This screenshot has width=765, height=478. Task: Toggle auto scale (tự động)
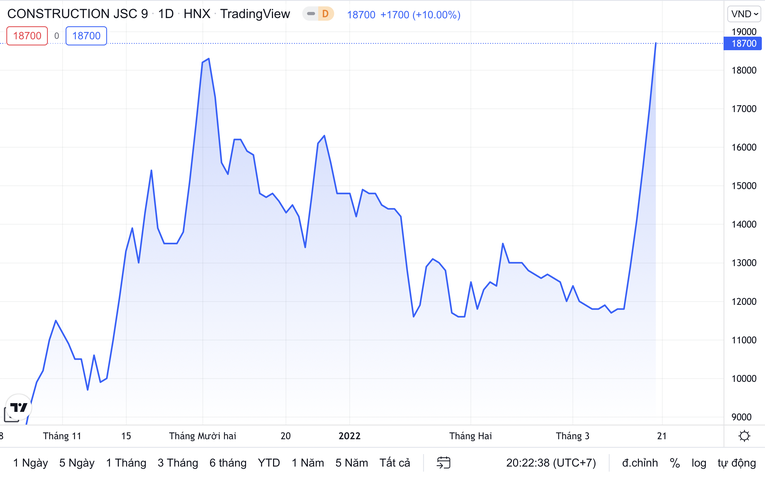tap(736, 463)
